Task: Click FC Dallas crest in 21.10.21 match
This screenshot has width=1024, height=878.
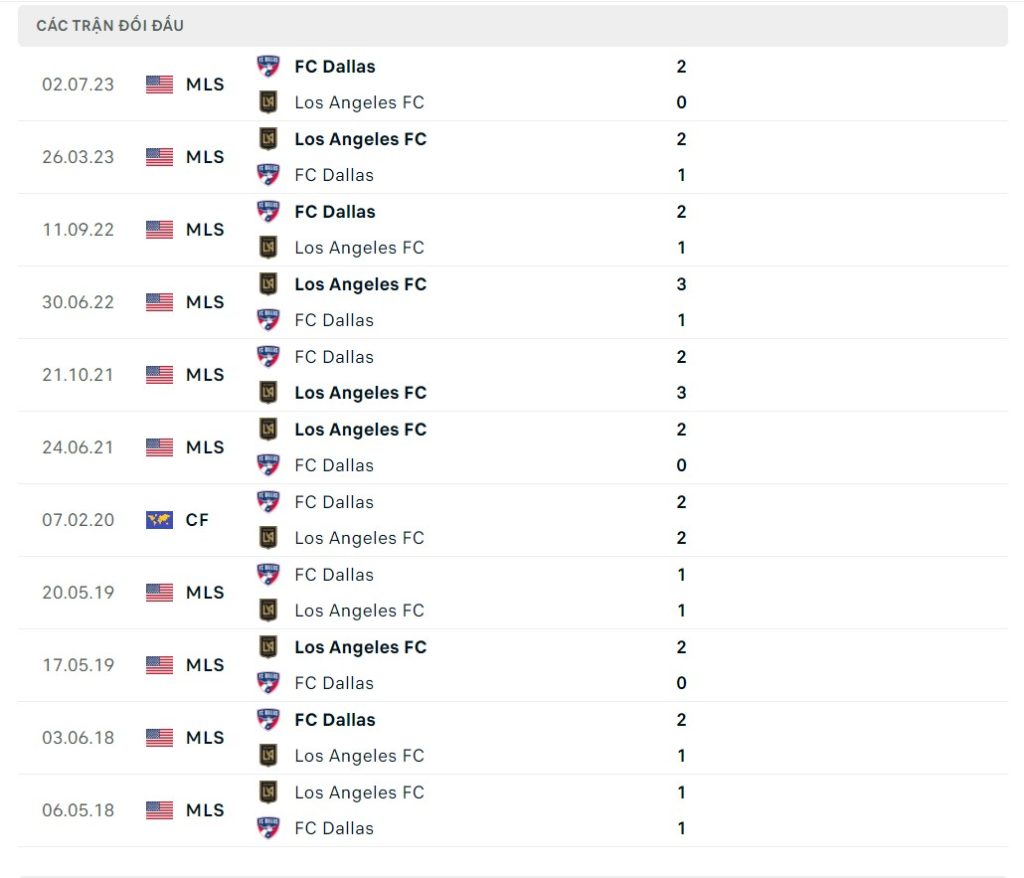Action: [x=268, y=357]
